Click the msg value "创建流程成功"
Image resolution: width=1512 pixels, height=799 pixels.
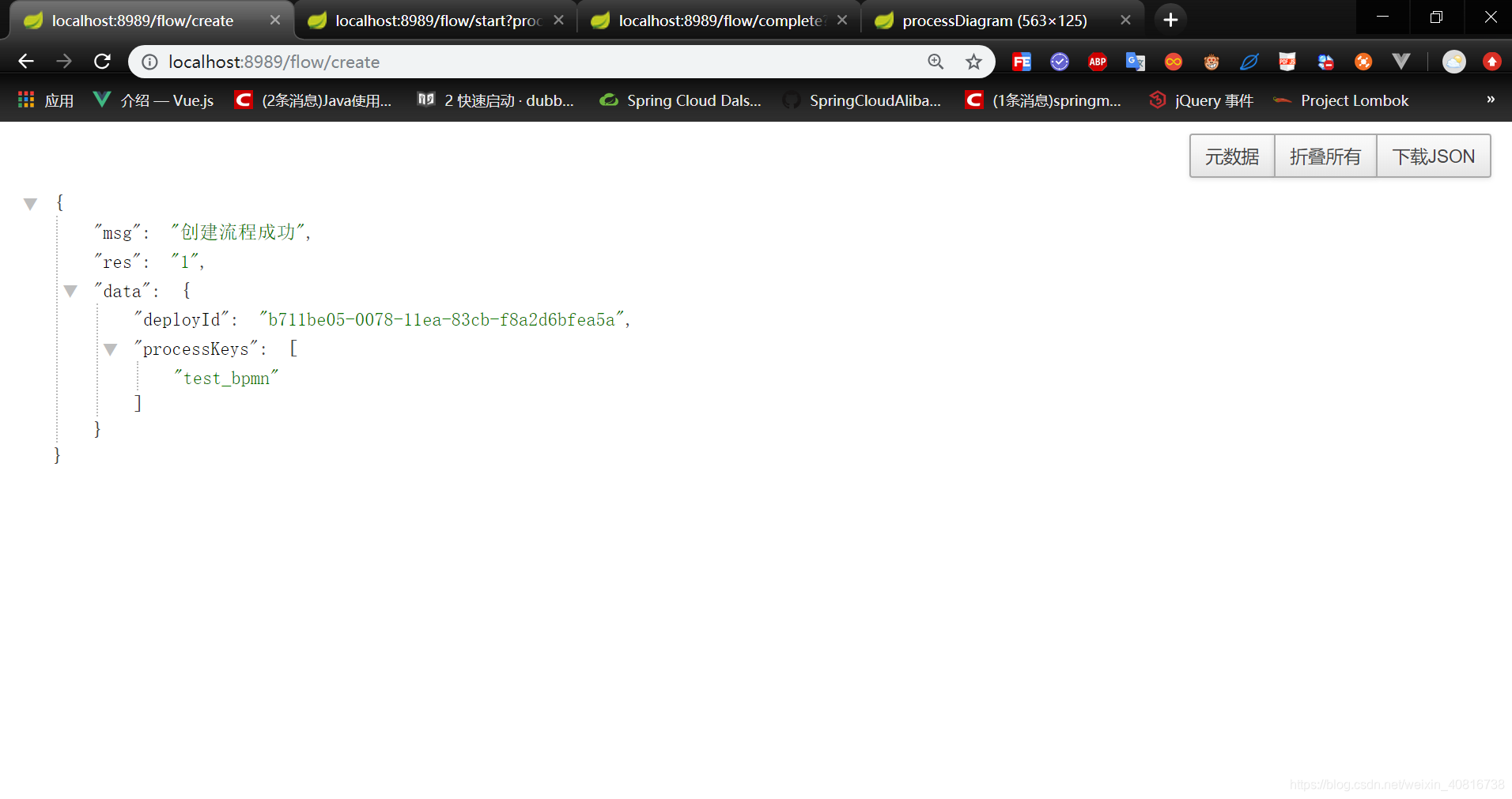[237, 232]
